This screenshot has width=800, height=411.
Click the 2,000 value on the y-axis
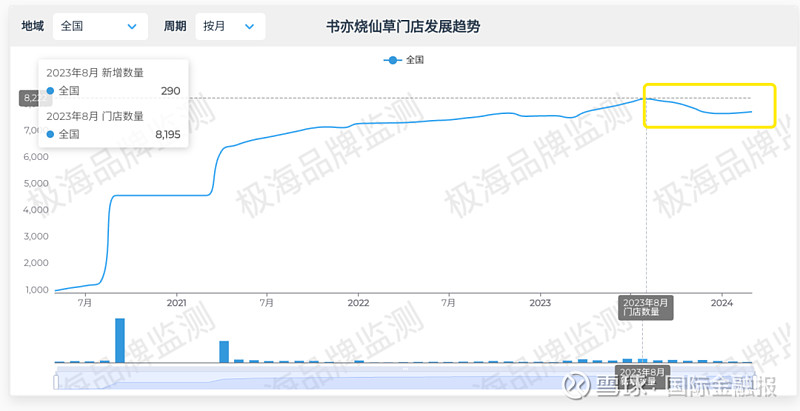pyautogui.click(x=38, y=263)
